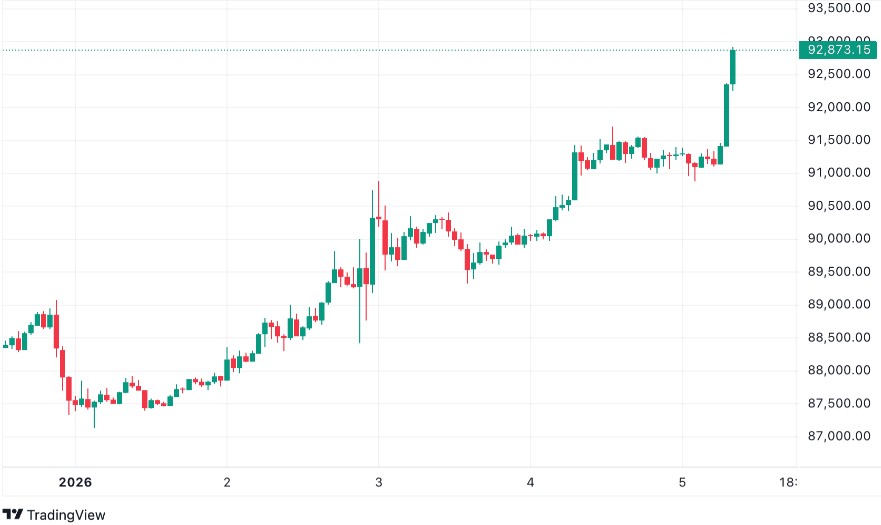Click the 93,500.00 price axis label
This screenshot has width=881, height=525.
pos(835,8)
